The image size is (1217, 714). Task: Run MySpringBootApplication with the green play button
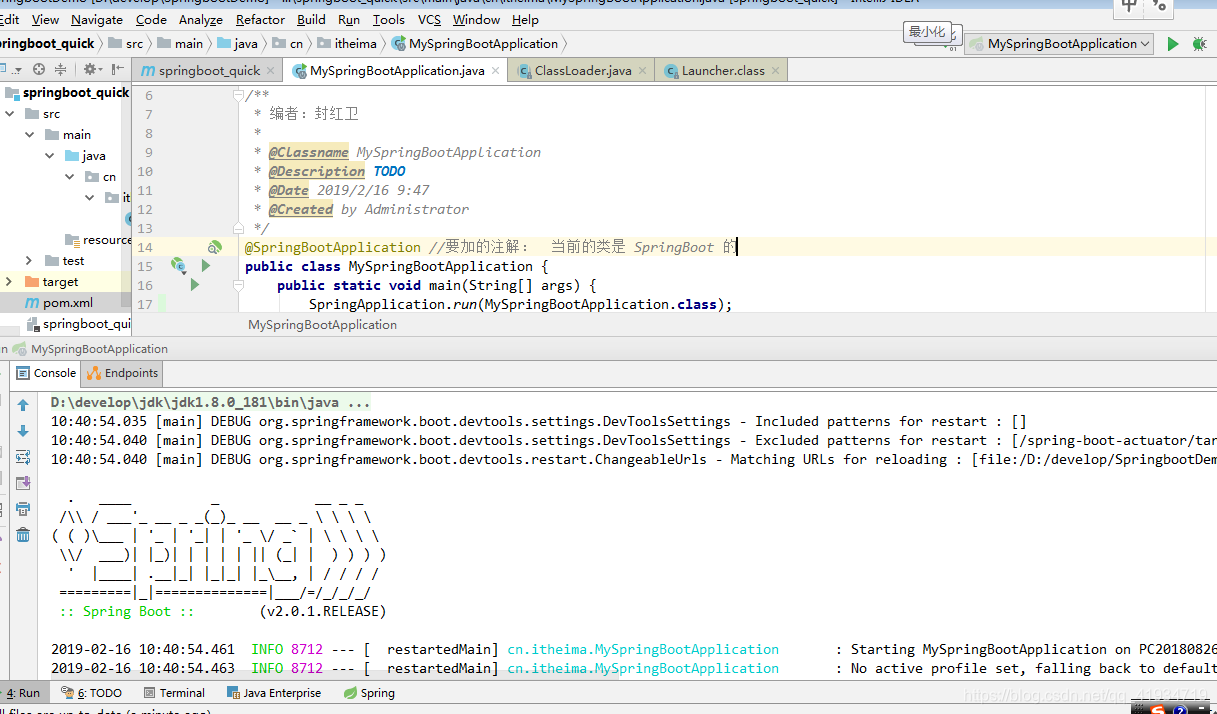1173,44
